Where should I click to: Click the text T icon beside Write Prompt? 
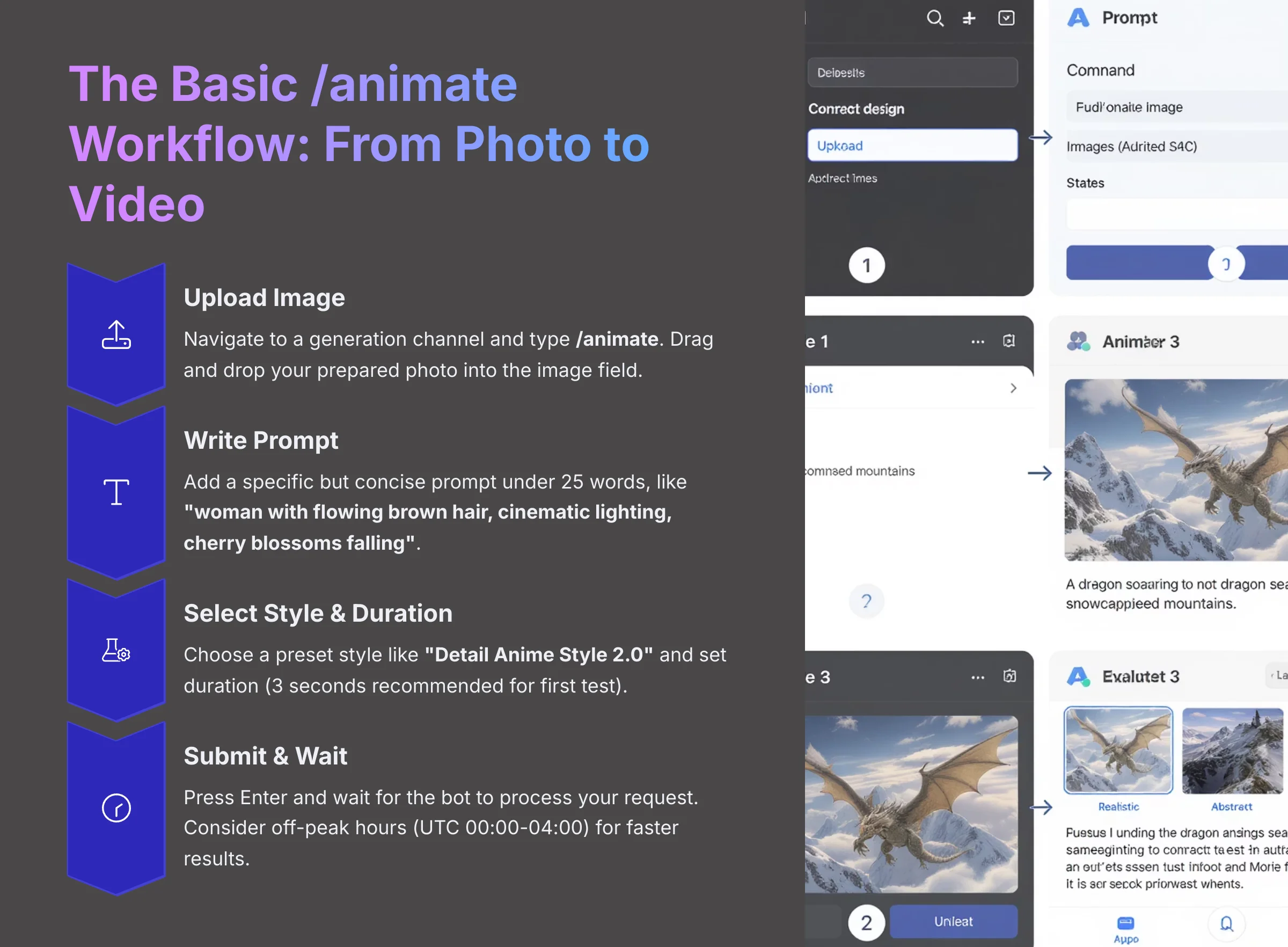tap(116, 492)
